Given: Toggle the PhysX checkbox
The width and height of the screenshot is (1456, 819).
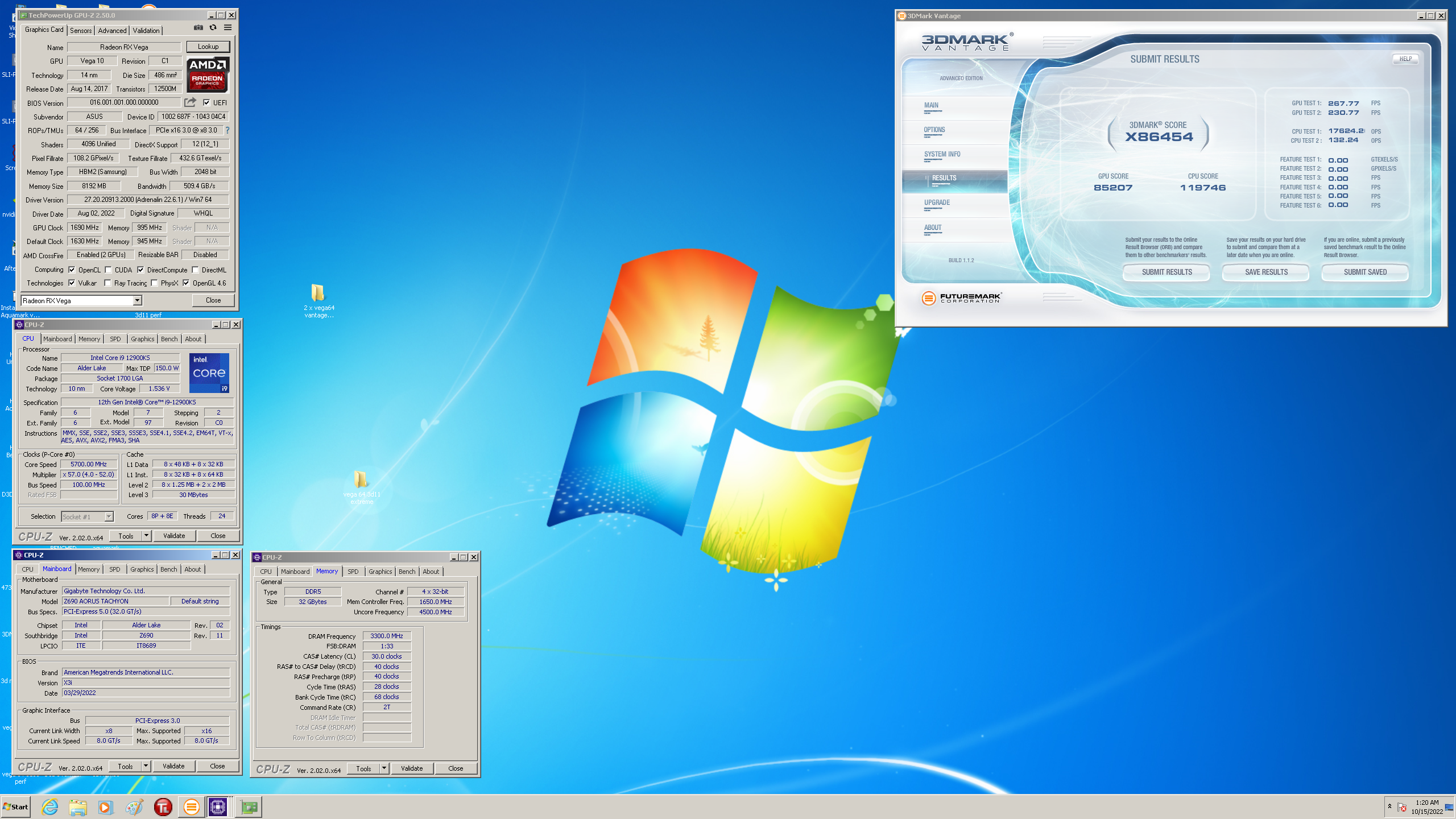Looking at the screenshot, I should point(154,283).
